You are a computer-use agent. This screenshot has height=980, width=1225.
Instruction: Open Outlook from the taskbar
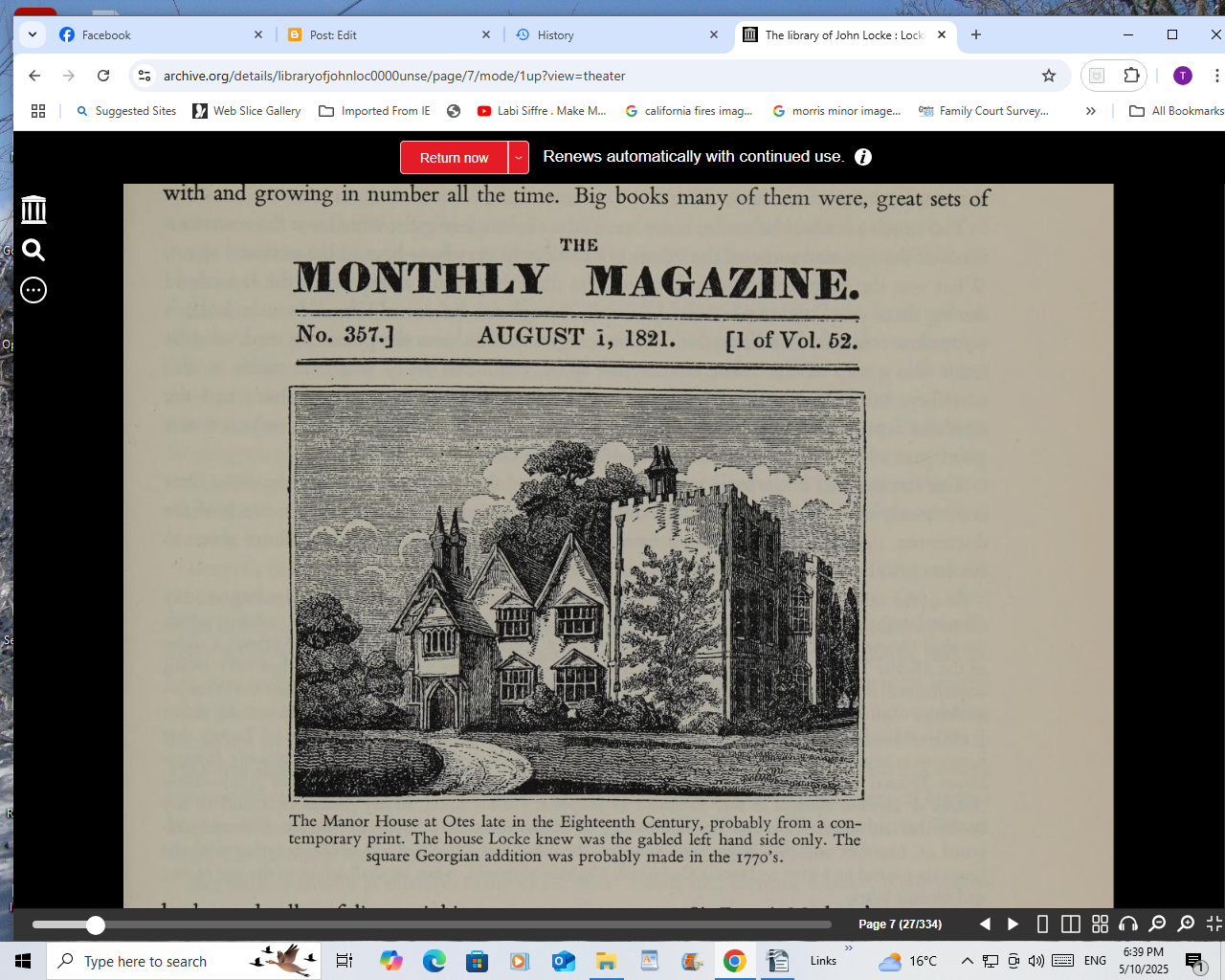coord(563,961)
